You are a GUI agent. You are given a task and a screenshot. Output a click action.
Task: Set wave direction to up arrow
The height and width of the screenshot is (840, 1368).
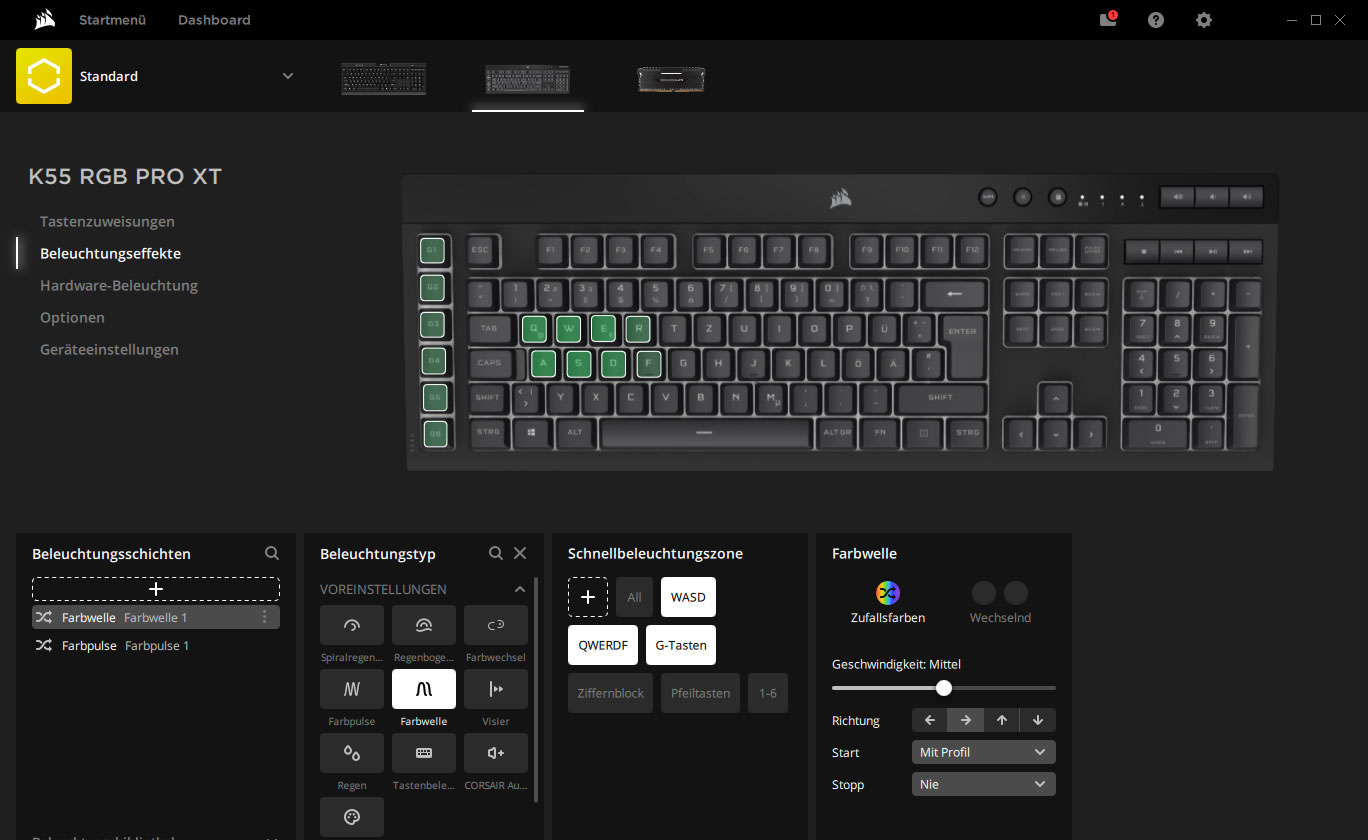click(1002, 720)
